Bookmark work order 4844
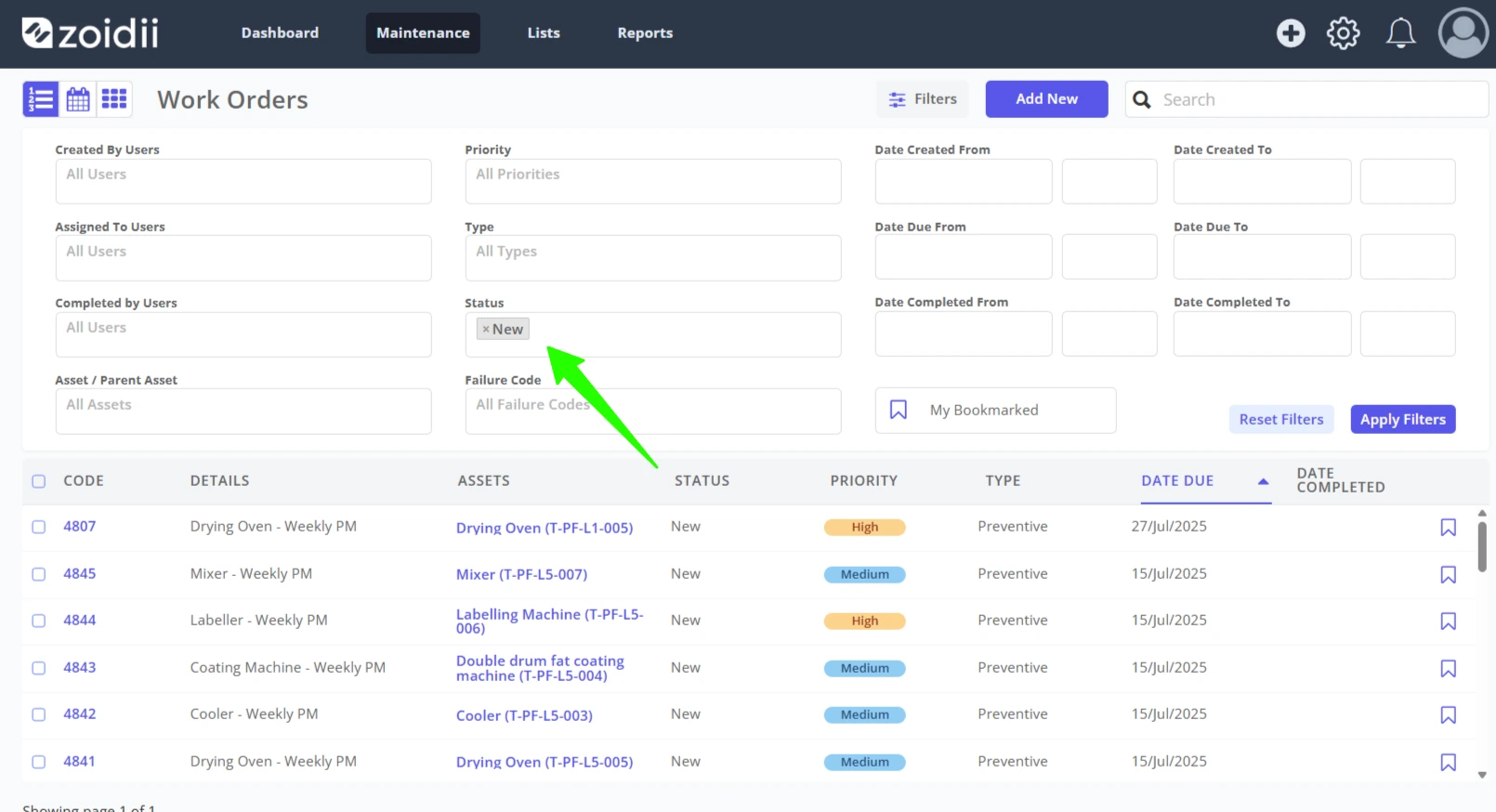The width and height of the screenshot is (1496, 812). pyautogui.click(x=1448, y=622)
